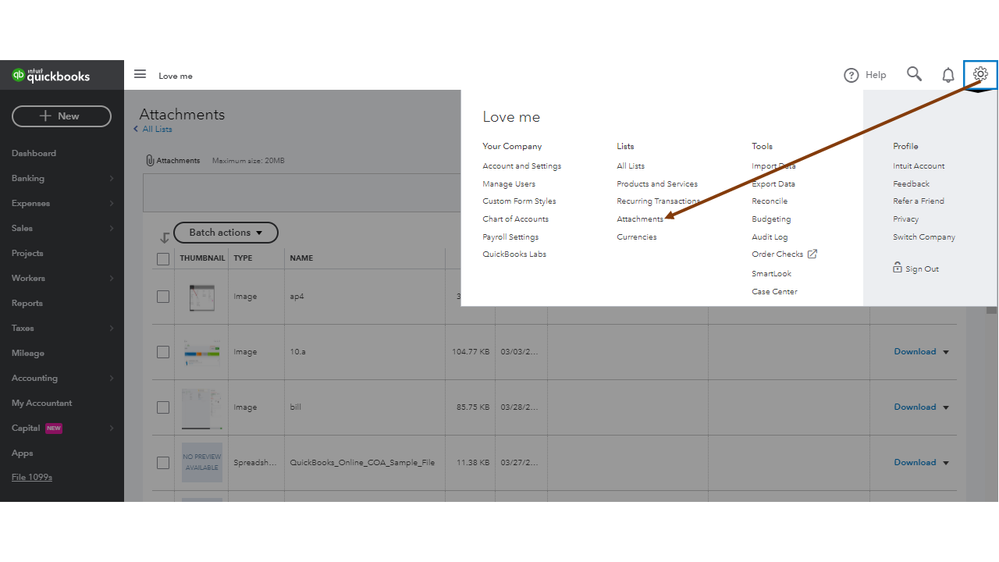The image size is (999, 562).
Task: Open the Batch actions dropdown
Action: click(226, 233)
